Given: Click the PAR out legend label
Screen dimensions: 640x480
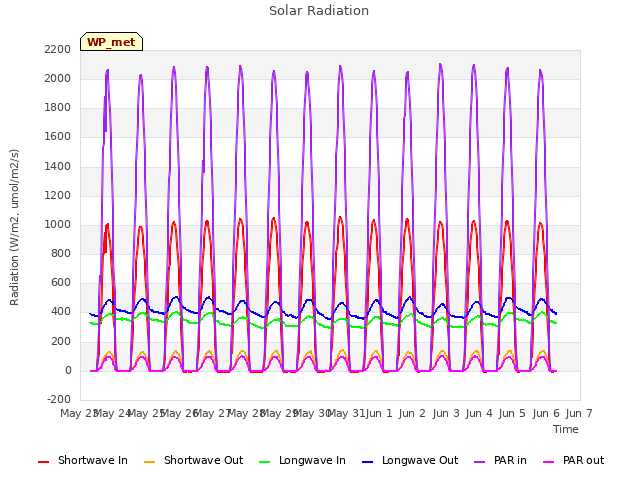Looking at the screenshot, I should coord(583,460).
